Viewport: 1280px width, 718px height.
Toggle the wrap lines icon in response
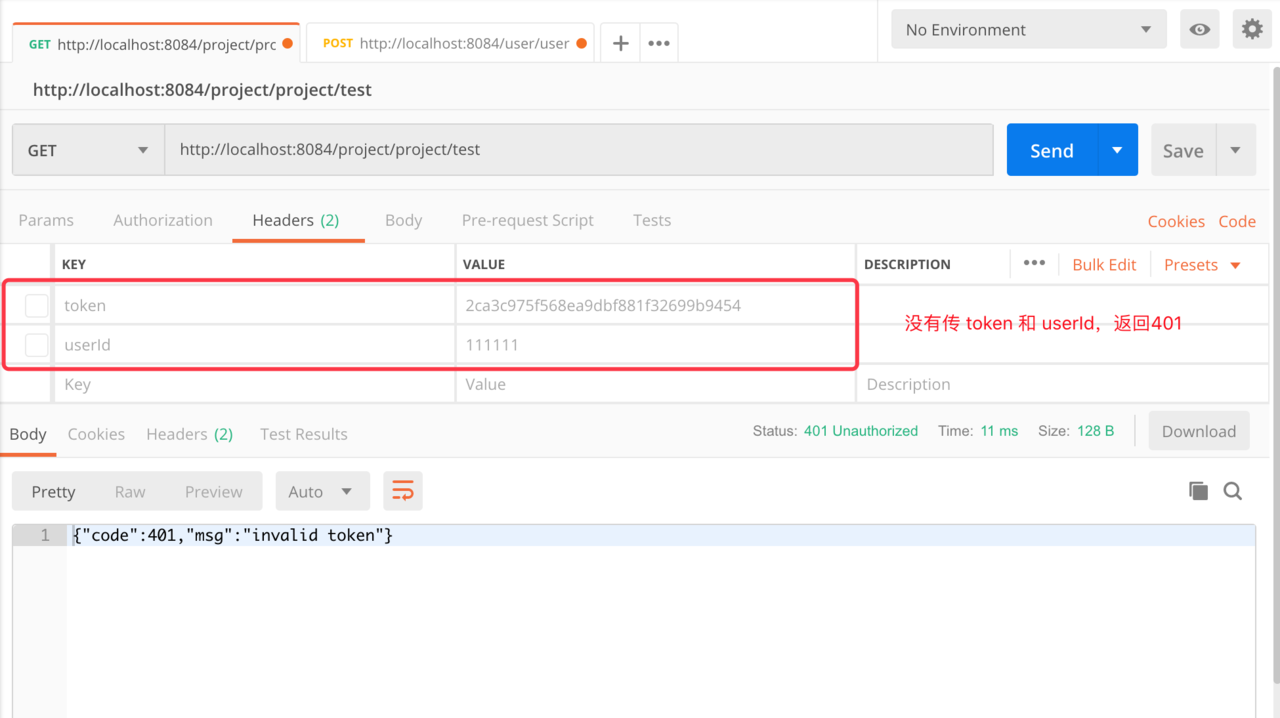point(402,491)
